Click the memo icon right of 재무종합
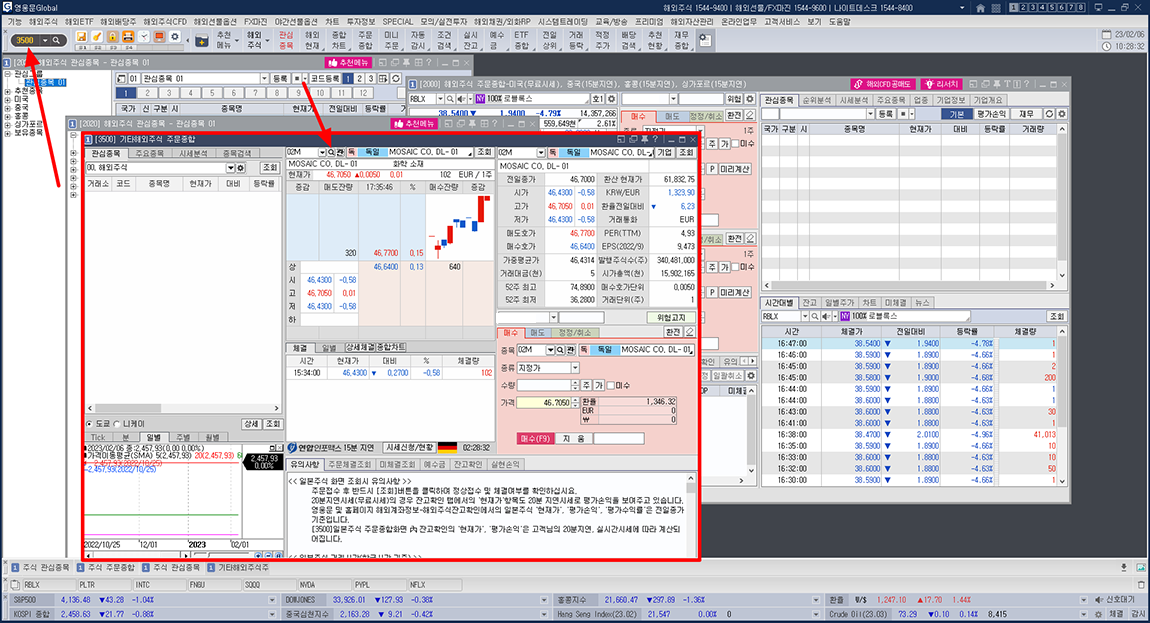This screenshot has width=1150, height=623. pos(704,40)
